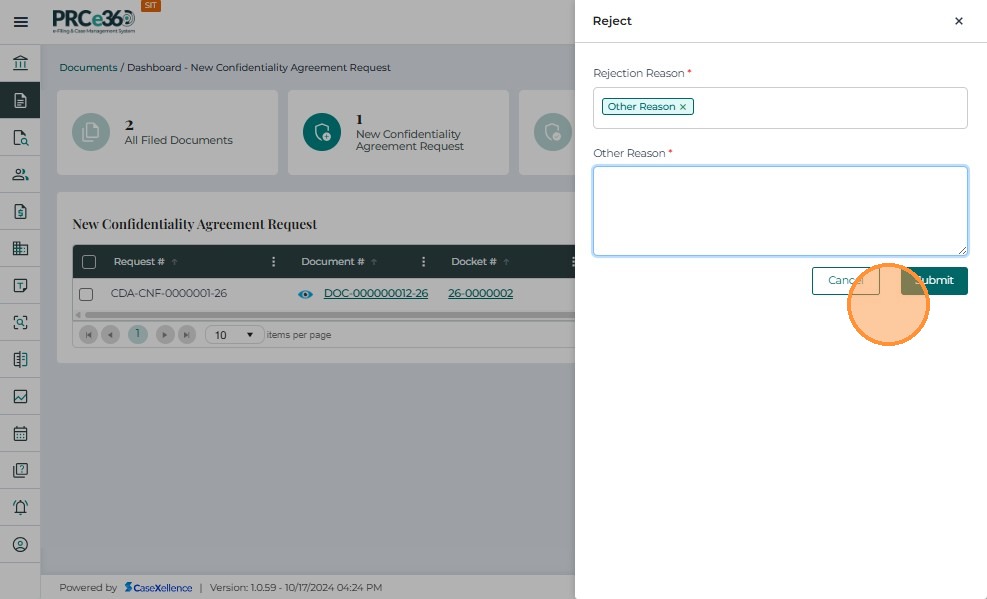This screenshot has width=987, height=599.
Task: Go to the next page of results
Action: 164,335
